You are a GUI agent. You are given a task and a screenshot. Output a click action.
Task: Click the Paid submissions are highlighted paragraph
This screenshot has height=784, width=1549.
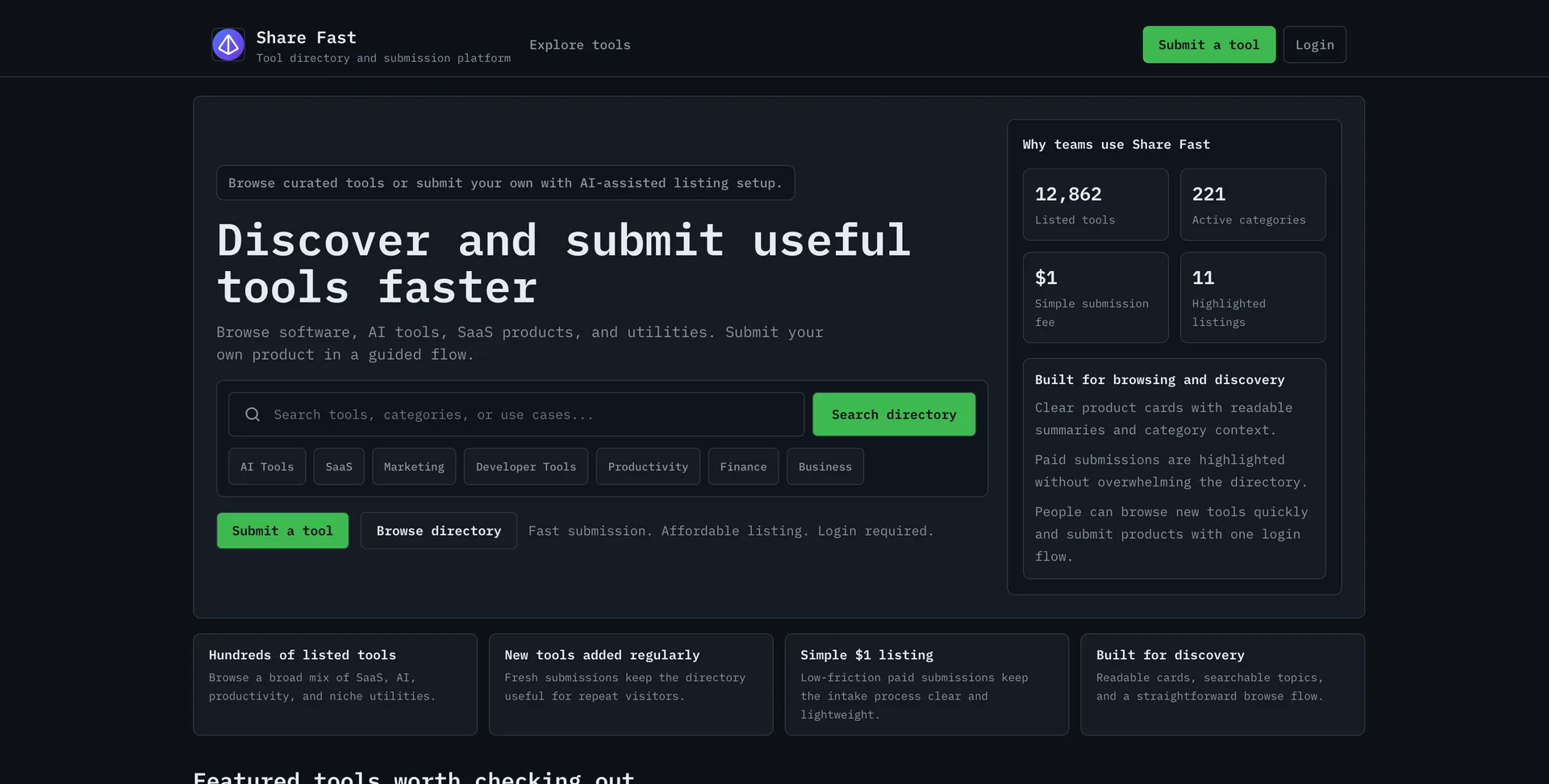coord(1171,471)
